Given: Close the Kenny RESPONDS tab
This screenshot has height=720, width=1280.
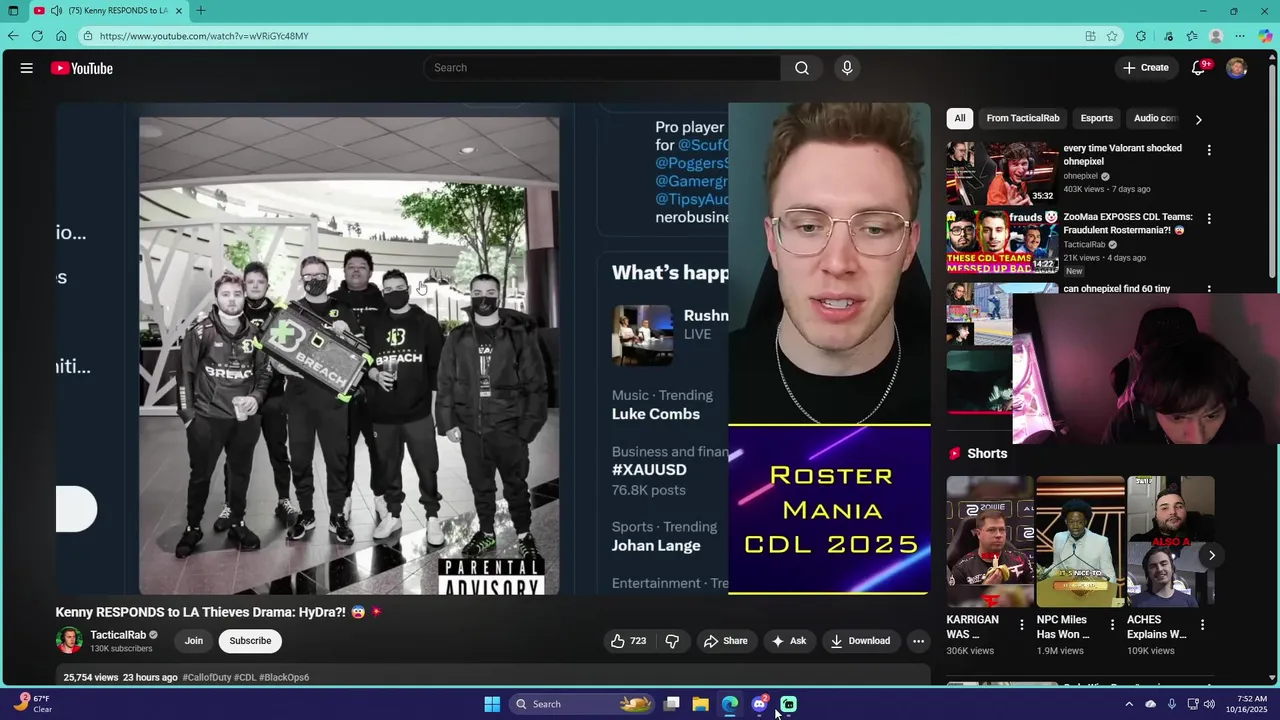Looking at the screenshot, I should [x=179, y=11].
